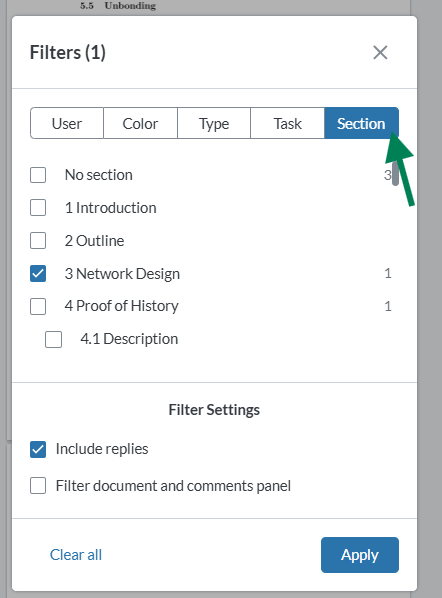This screenshot has height=598, width=442.
Task: Uncheck the 3 Network Design checkbox
Action: (38, 273)
